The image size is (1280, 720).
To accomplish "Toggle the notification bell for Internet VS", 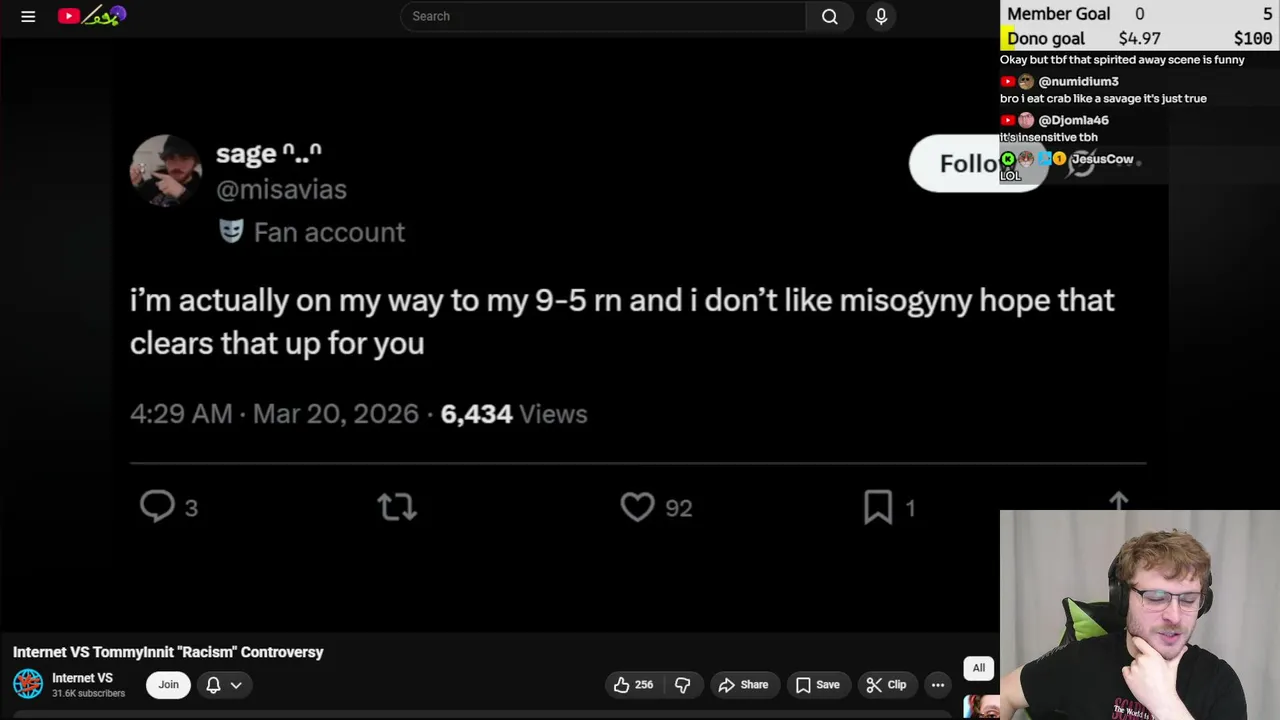I will 213,685.
